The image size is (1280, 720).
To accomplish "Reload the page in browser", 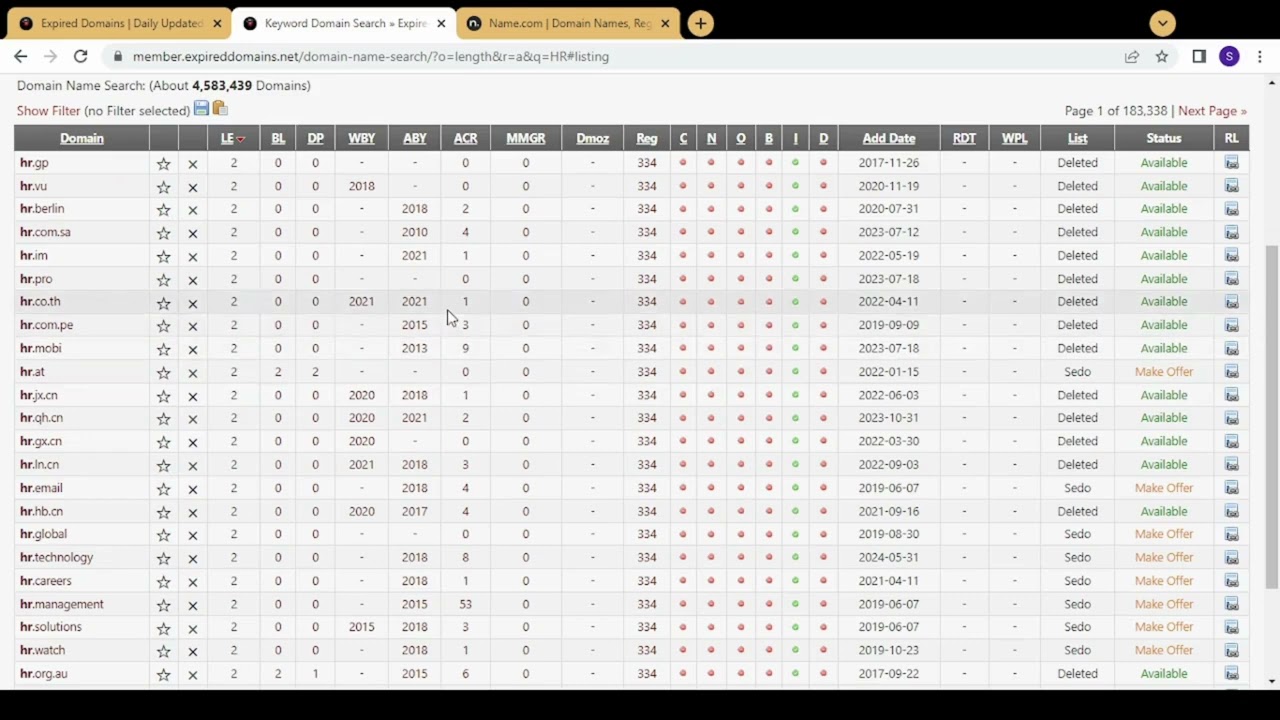I will (81, 56).
